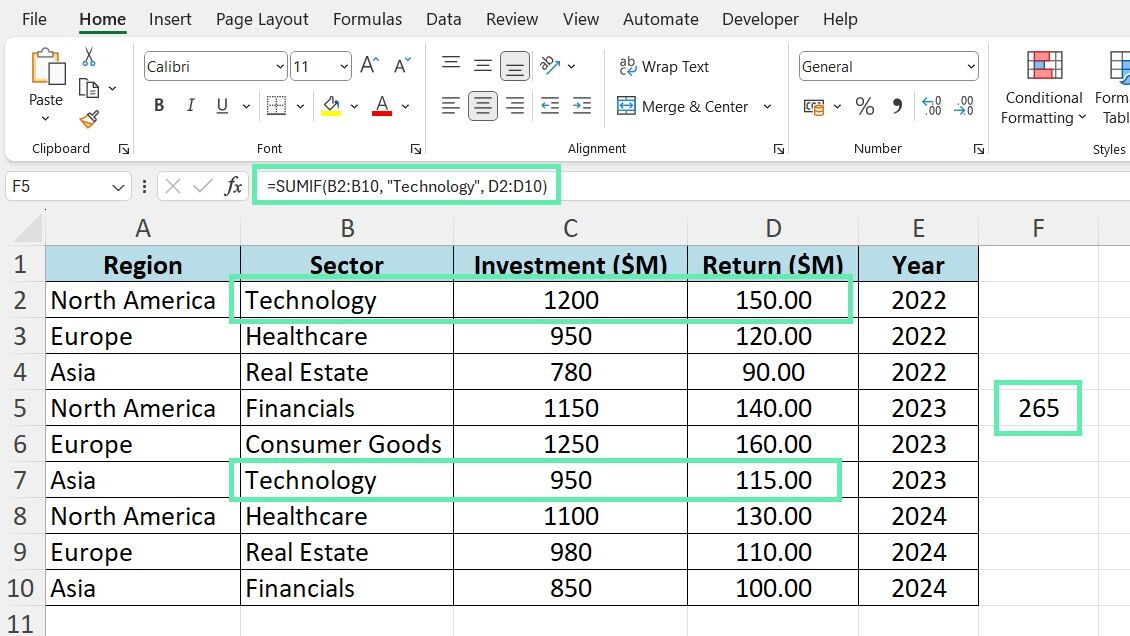Select the Format Painter brush
1130x636 pixels.
(x=89, y=119)
